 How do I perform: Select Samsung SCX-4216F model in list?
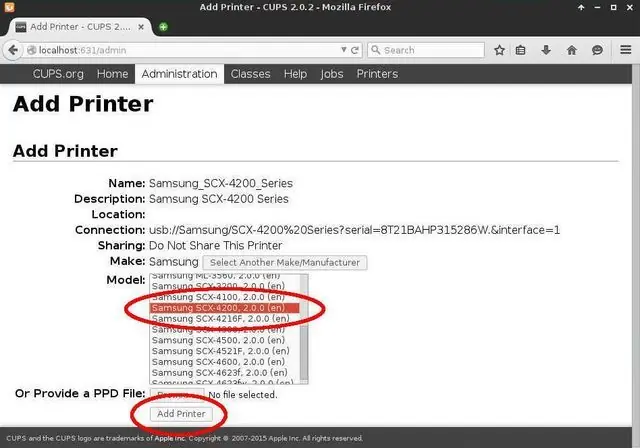coord(224,319)
